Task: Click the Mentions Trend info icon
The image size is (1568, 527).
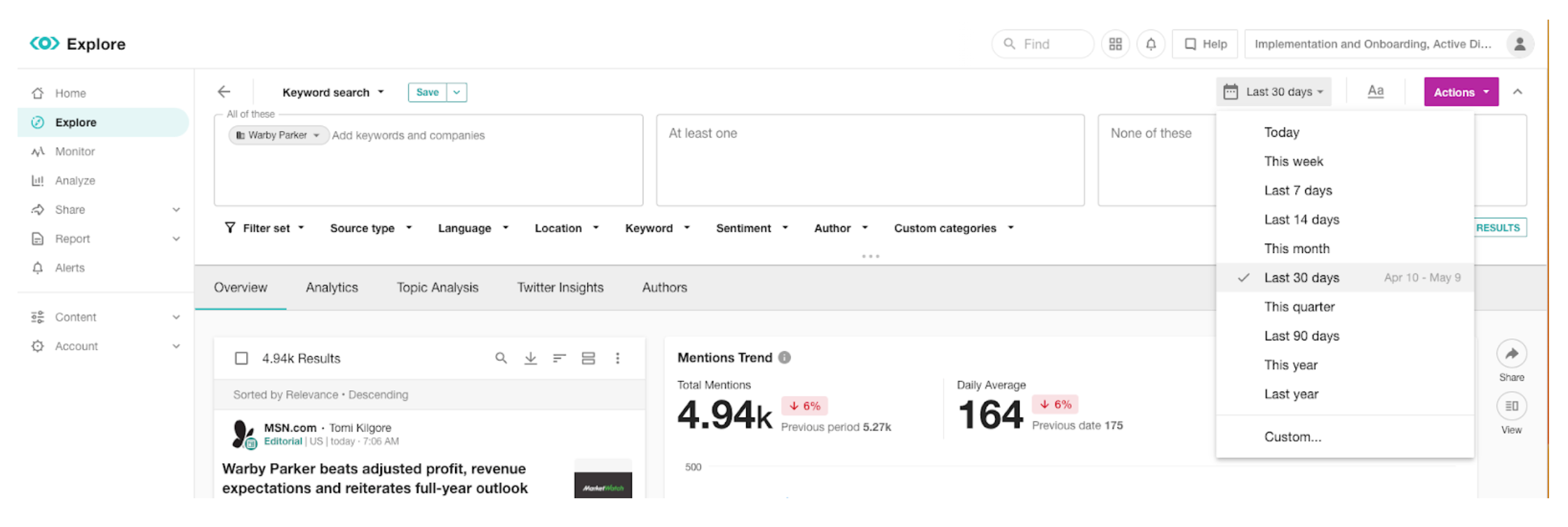Action: (784, 357)
